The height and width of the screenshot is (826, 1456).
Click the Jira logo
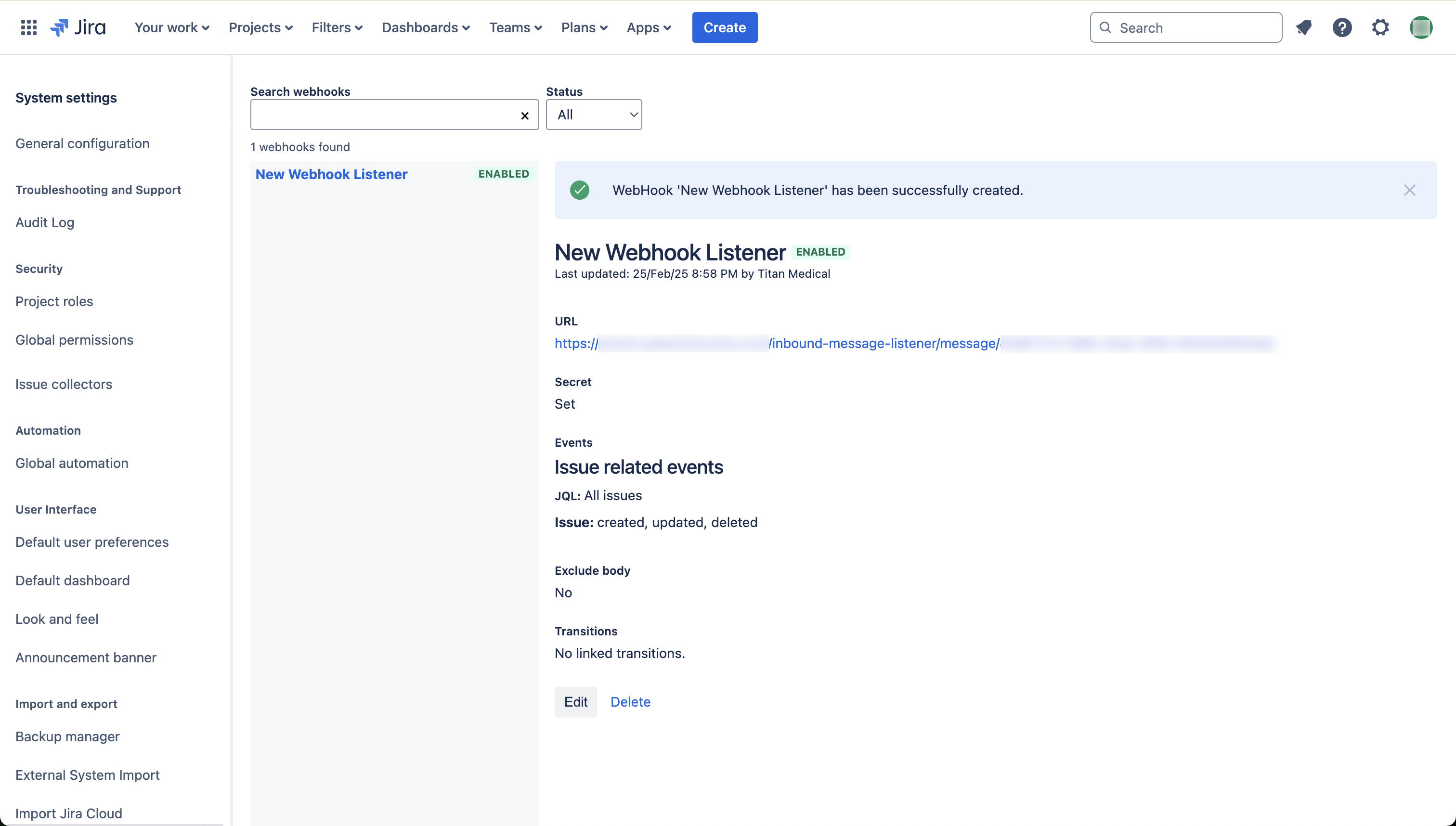coord(78,27)
